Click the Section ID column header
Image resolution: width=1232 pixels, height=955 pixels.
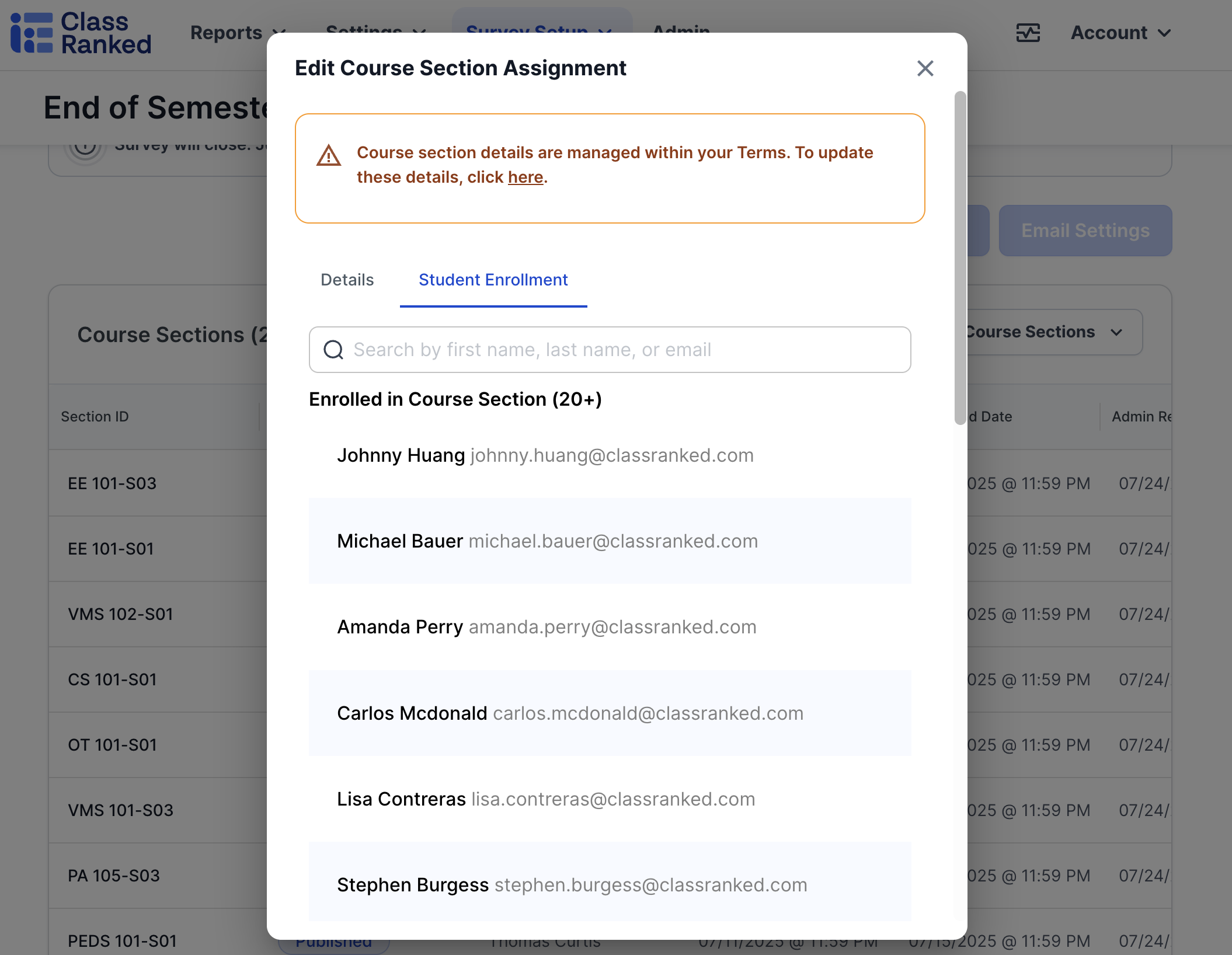pyautogui.click(x=95, y=417)
